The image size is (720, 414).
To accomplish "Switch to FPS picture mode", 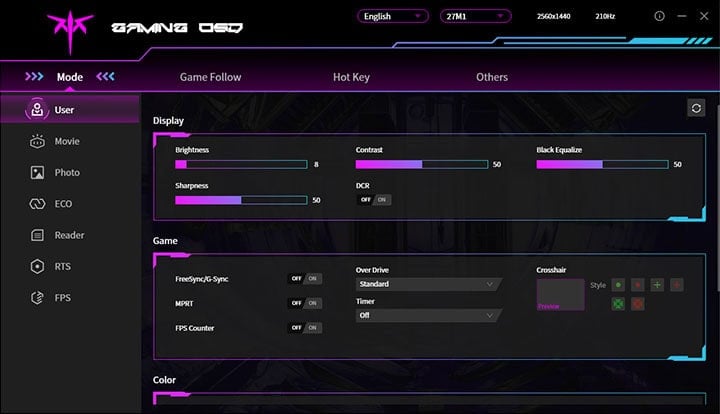I will [66, 297].
